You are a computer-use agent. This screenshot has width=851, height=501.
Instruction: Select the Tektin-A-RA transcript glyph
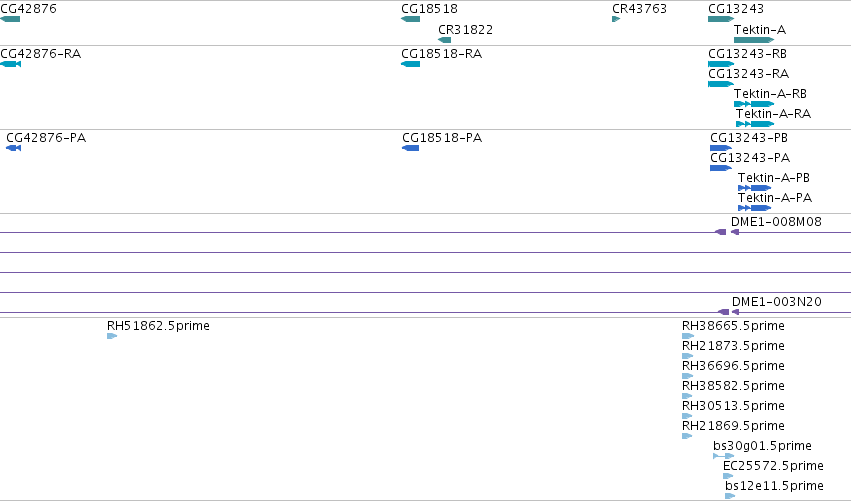(x=755, y=124)
